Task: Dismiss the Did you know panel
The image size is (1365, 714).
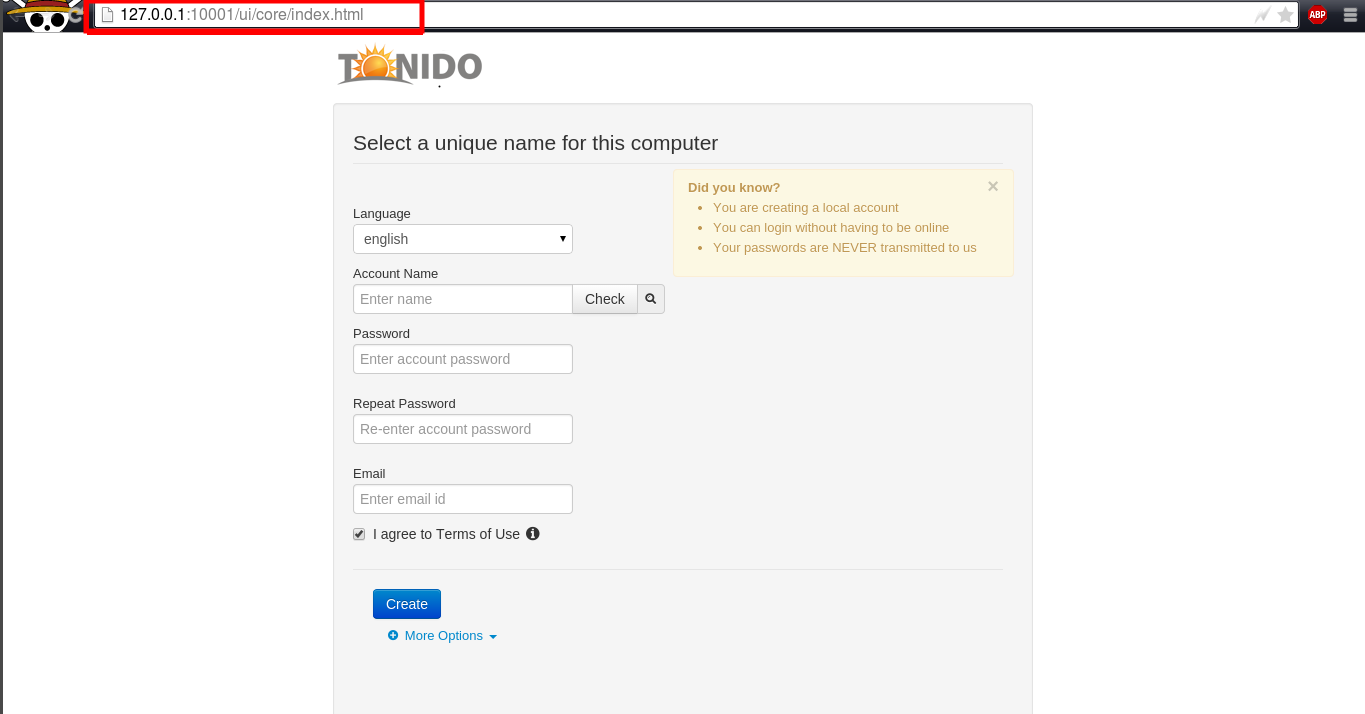Action: [x=992, y=186]
